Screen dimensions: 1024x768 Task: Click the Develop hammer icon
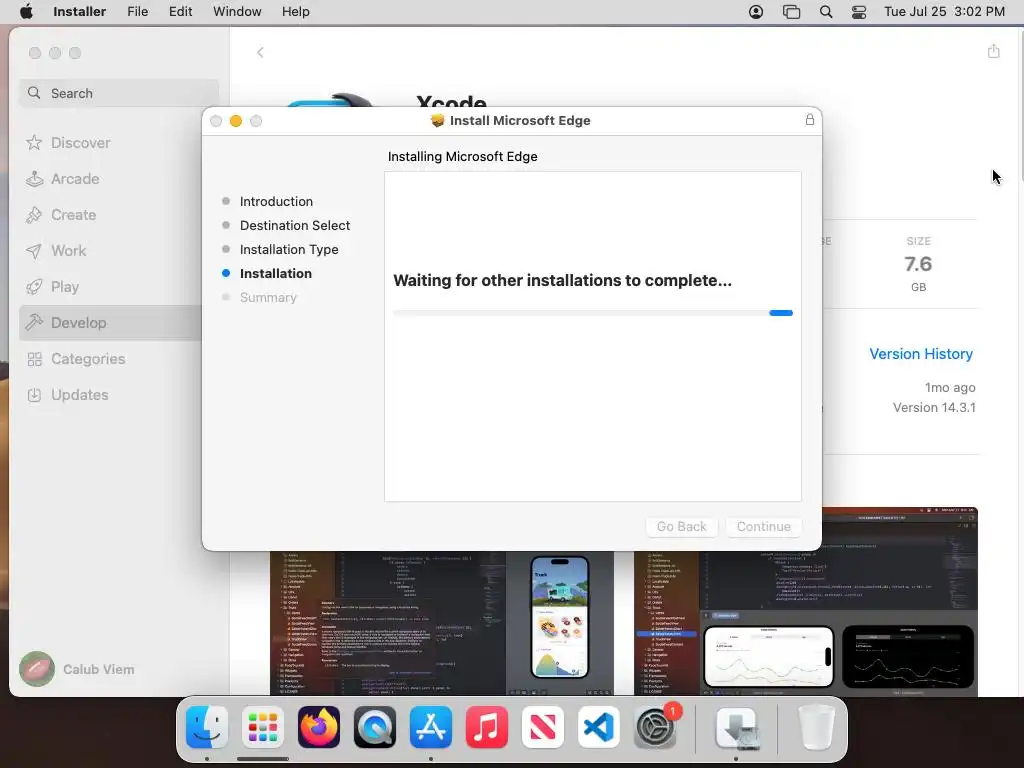(34, 323)
